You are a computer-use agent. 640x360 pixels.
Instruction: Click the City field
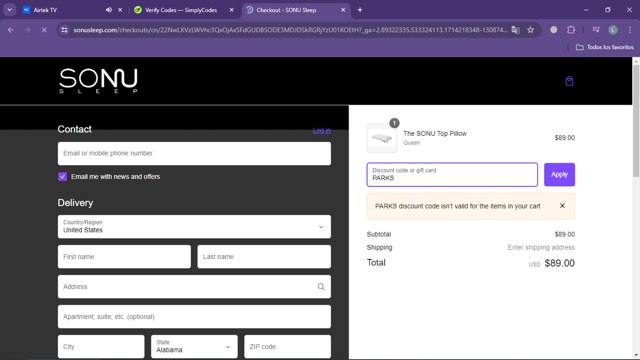pyautogui.click(x=101, y=347)
